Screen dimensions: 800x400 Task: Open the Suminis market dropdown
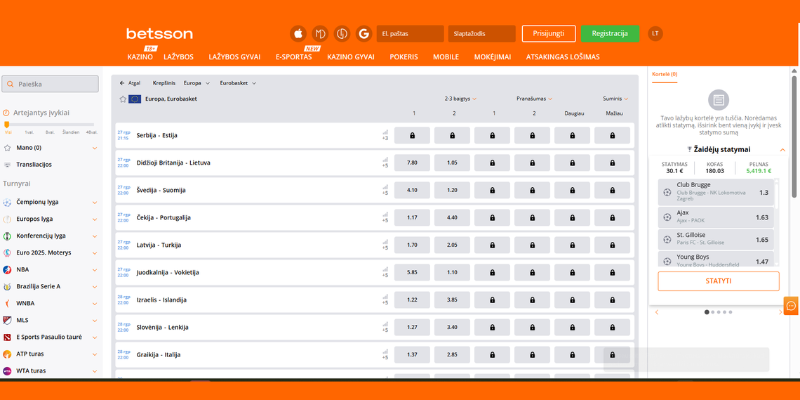(x=615, y=99)
